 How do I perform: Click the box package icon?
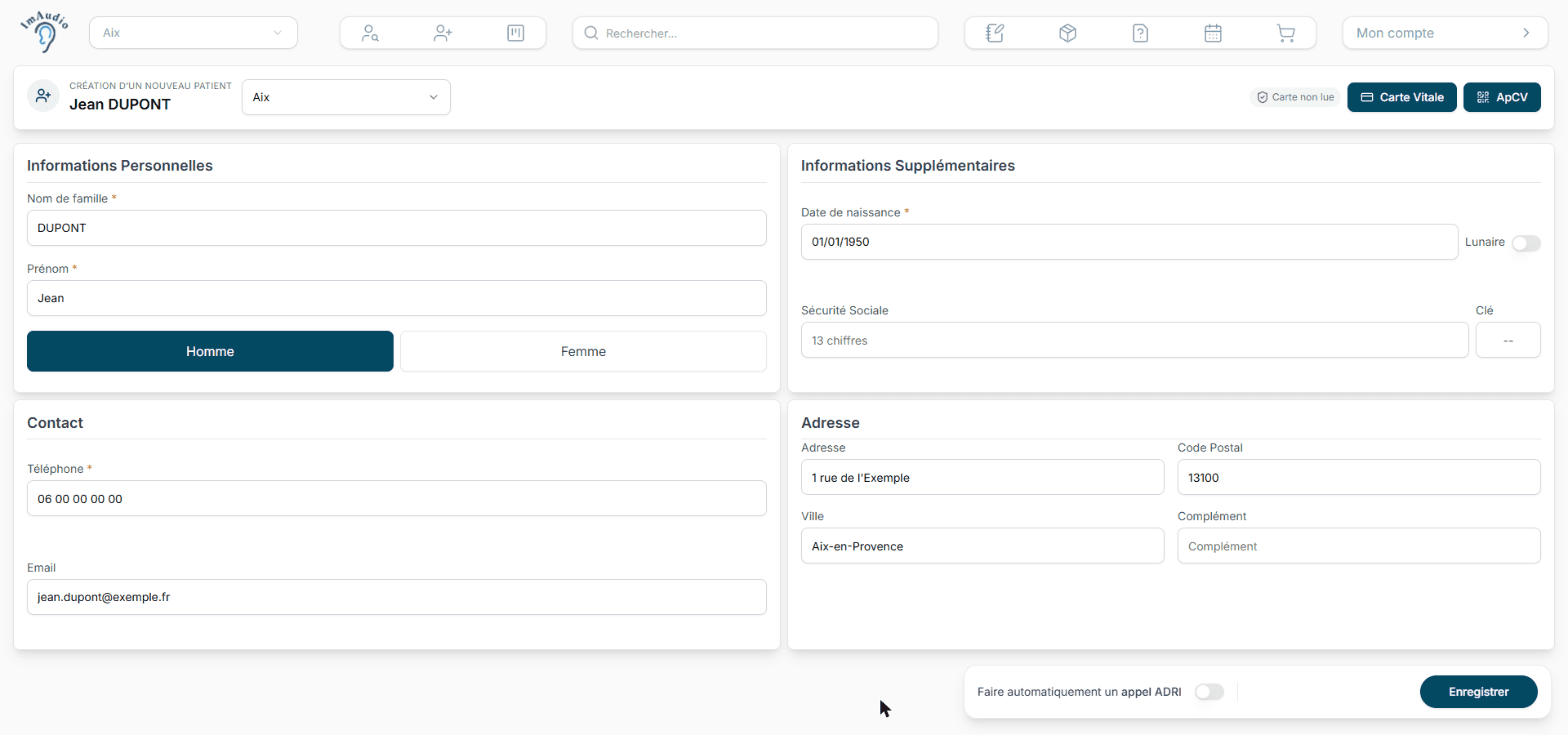point(1067,33)
